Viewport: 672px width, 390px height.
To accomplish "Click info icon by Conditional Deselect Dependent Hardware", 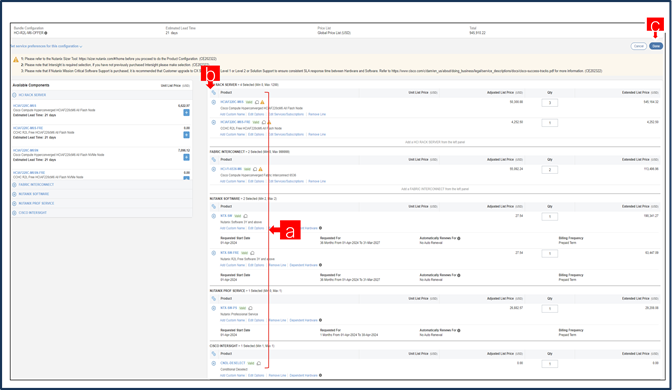I will (x=321, y=375).
